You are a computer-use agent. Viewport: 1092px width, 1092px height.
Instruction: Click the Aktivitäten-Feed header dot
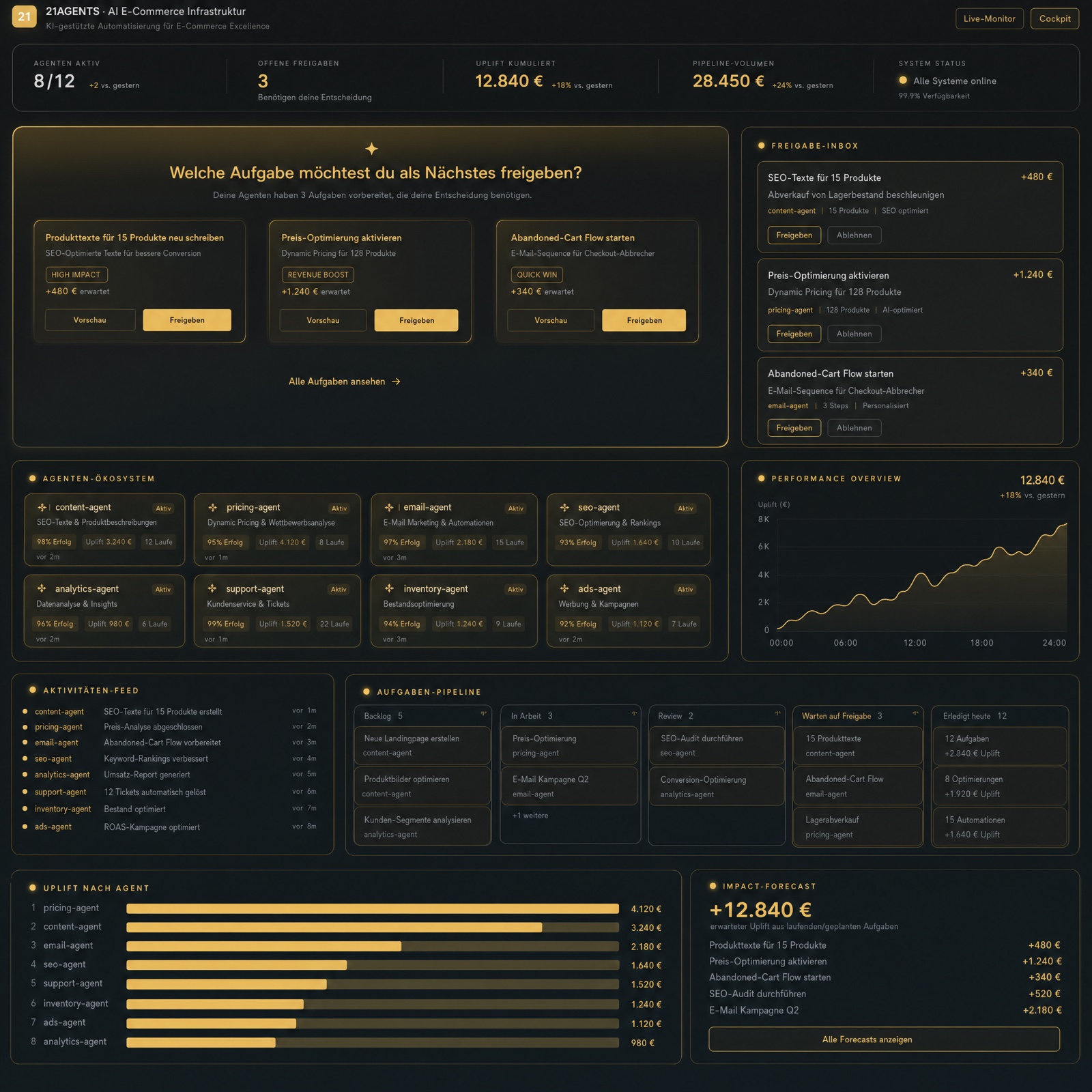click(x=32, y=690)
